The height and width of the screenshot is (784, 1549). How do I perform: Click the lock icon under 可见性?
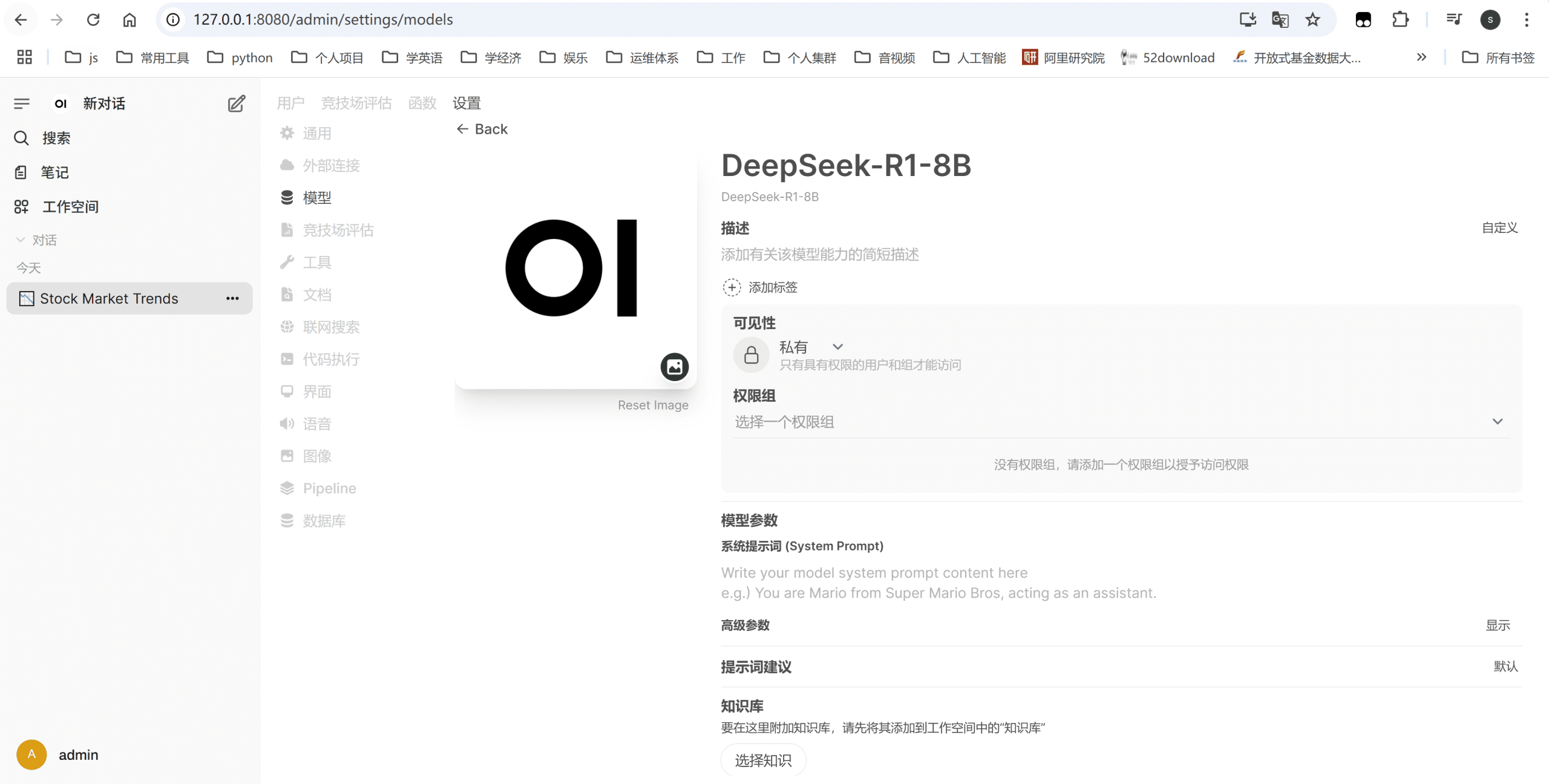pyautogui.click(x=752, y=354)
